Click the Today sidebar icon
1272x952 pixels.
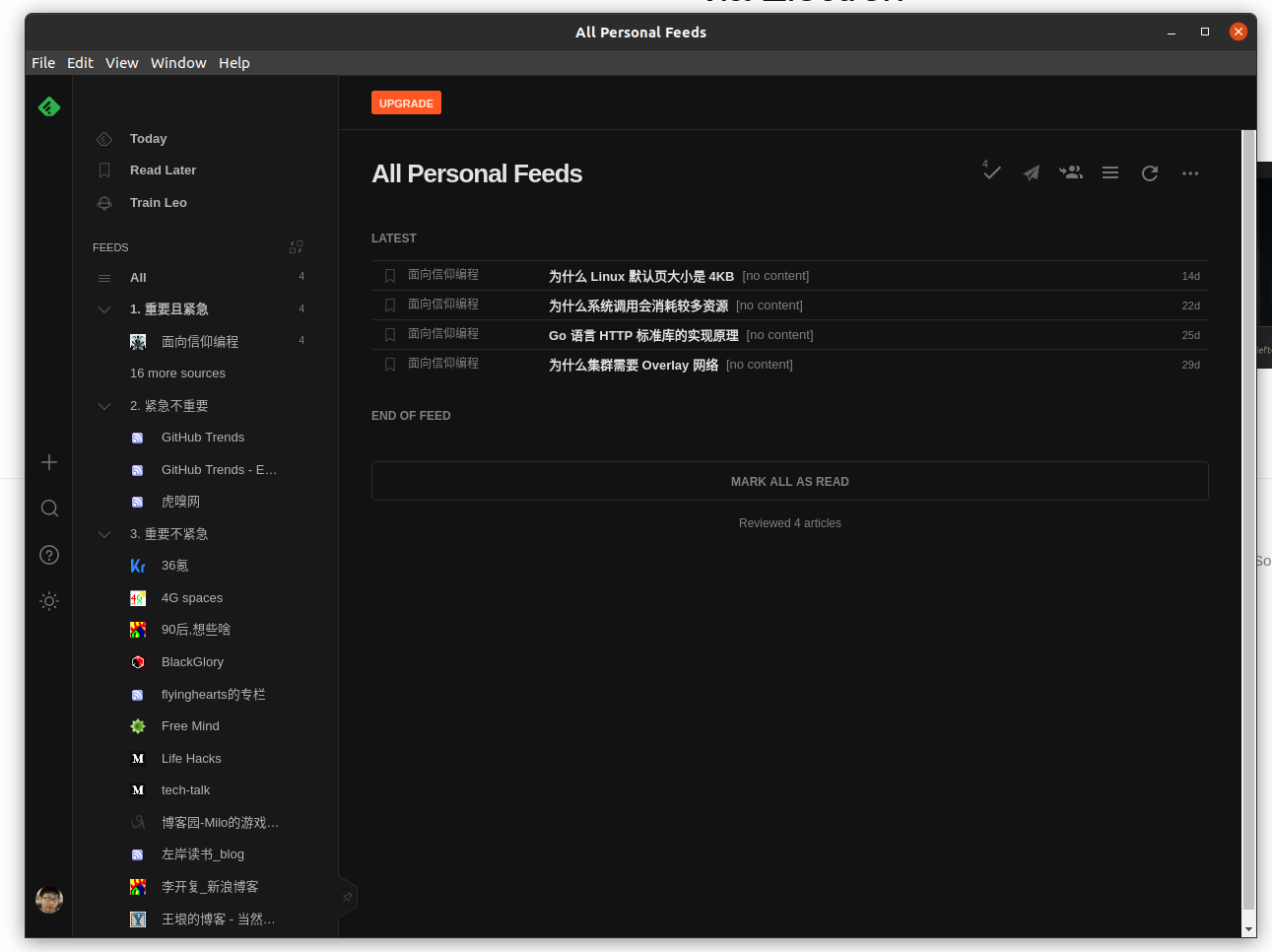tap(104, 139)
